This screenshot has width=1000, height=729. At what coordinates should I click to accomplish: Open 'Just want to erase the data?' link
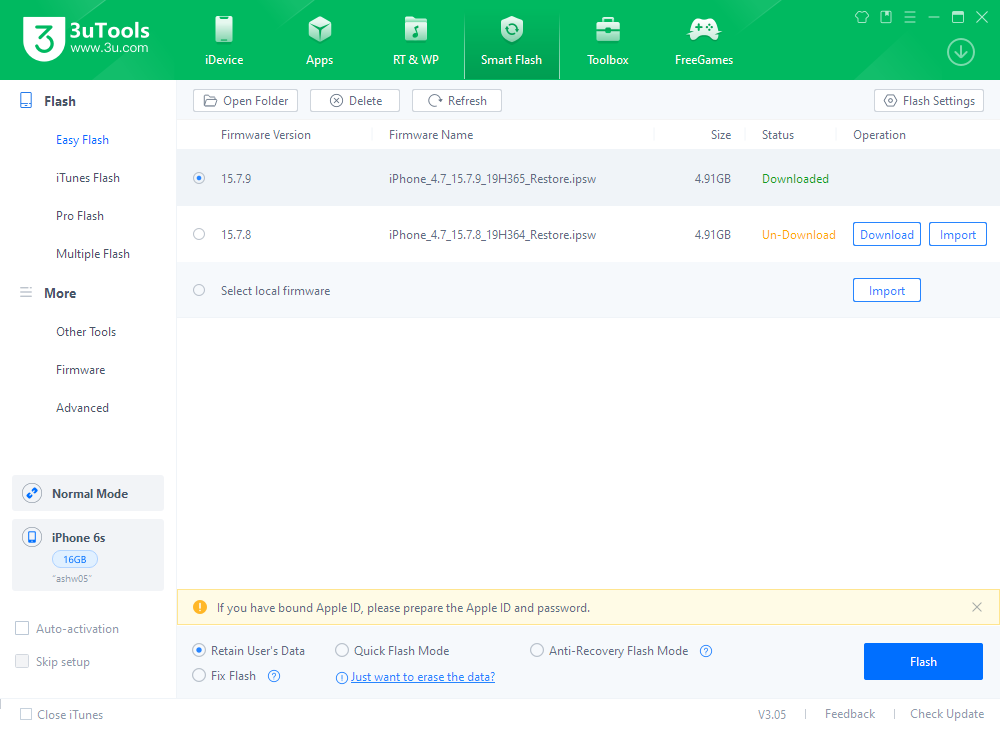423,677
